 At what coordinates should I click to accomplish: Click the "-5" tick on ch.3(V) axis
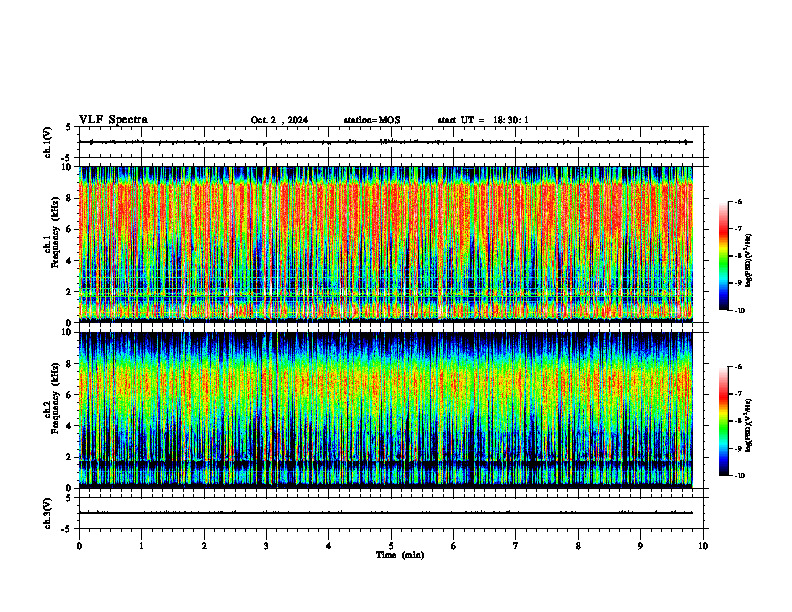[x=67, y=529]
